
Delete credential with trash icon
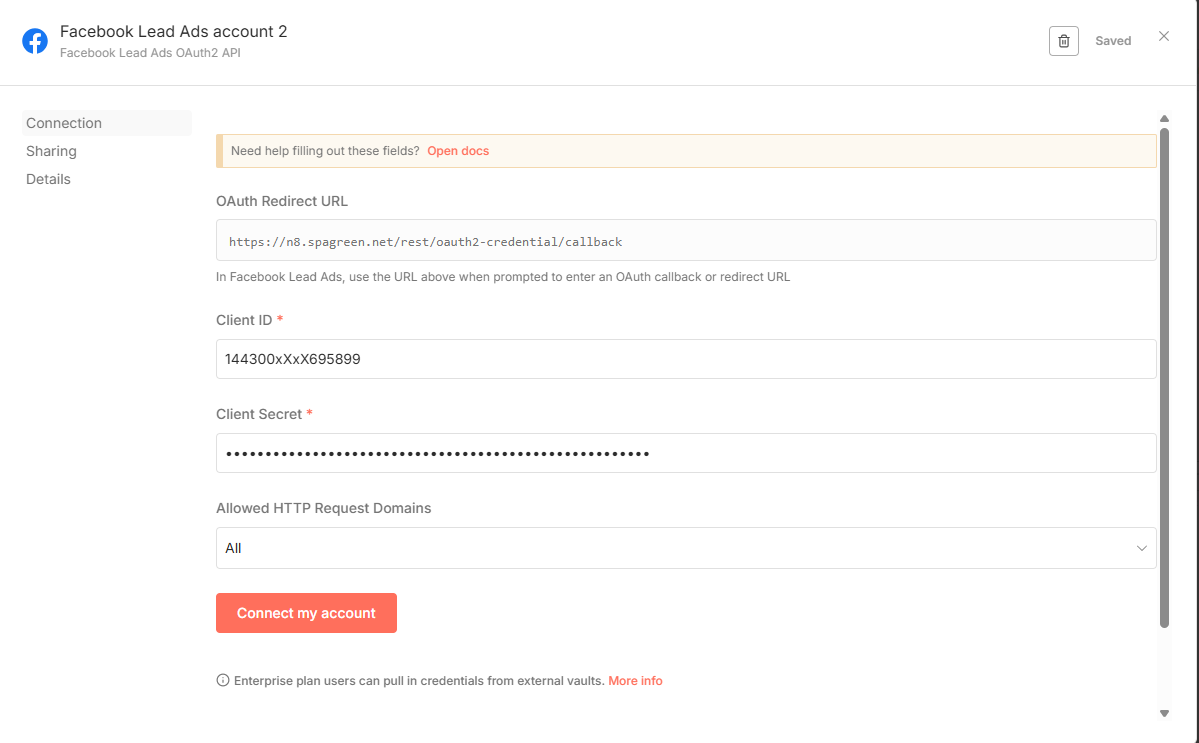pyautogui.click(x=1064, y=41)
